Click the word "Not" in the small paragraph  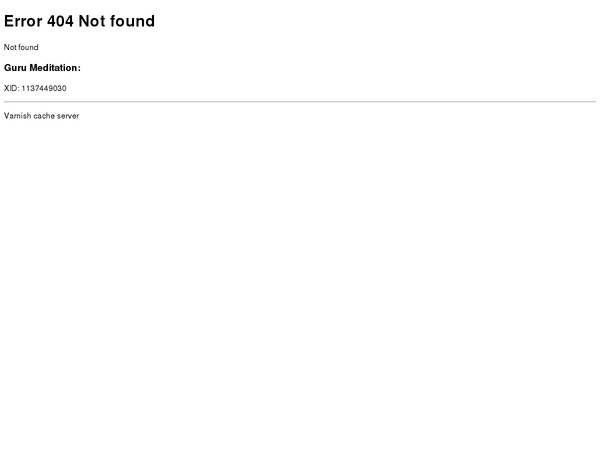10,47
